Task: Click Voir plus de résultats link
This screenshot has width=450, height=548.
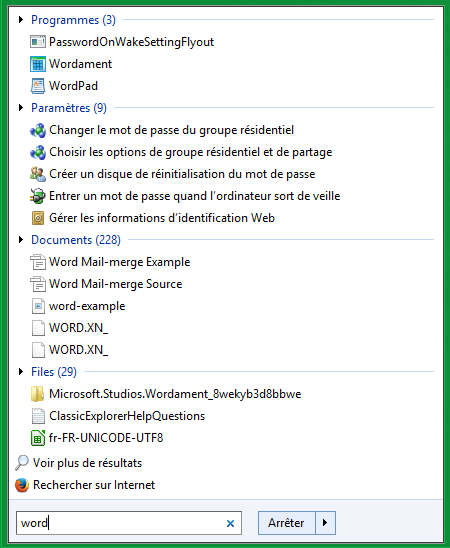Action: 87,463
